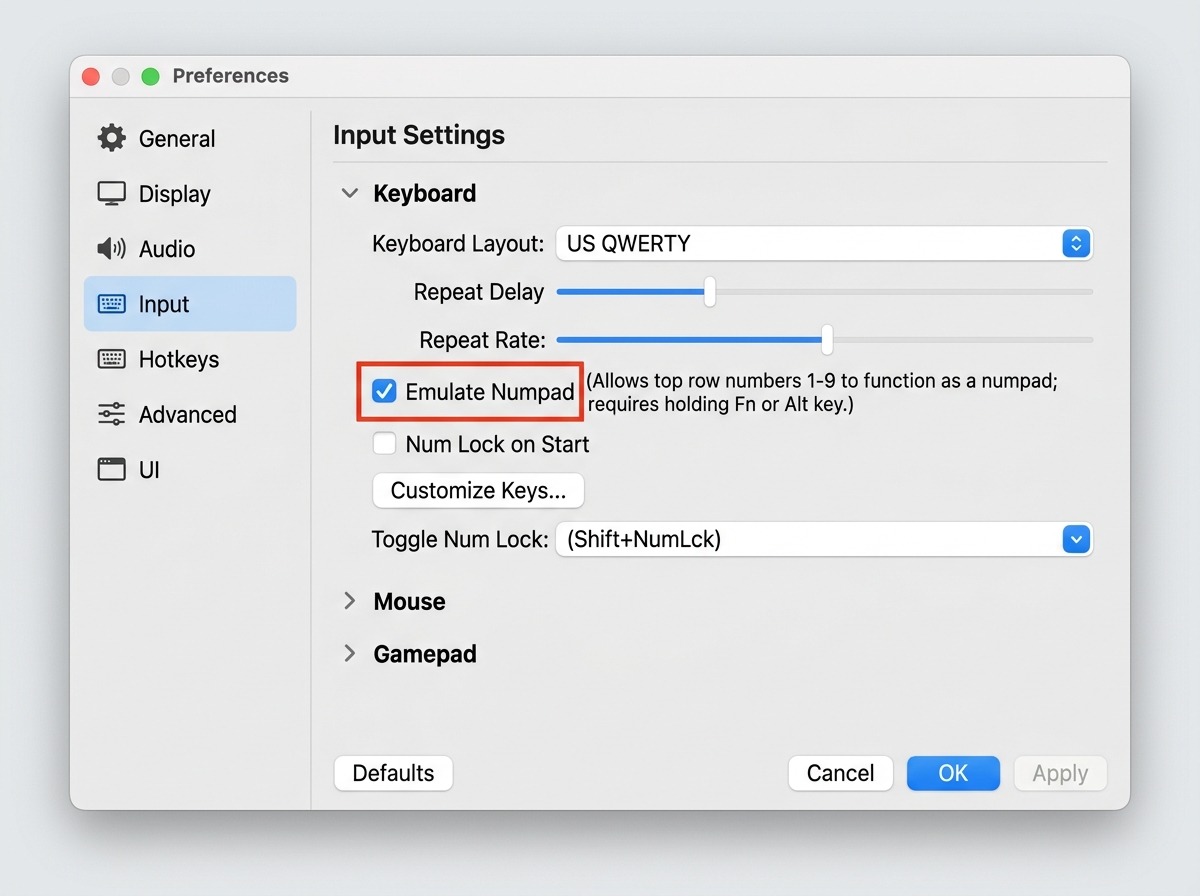Click the Audio speaker icon
The image size is (1200, 896).
[112, 248]
